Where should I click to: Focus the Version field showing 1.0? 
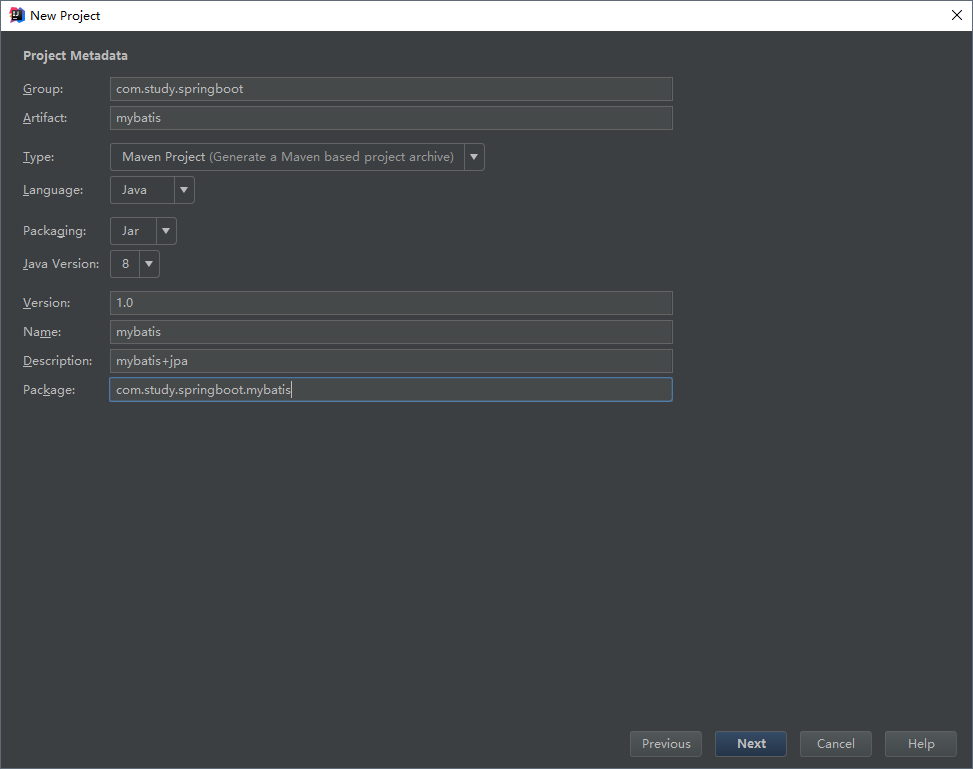(391, 303)
